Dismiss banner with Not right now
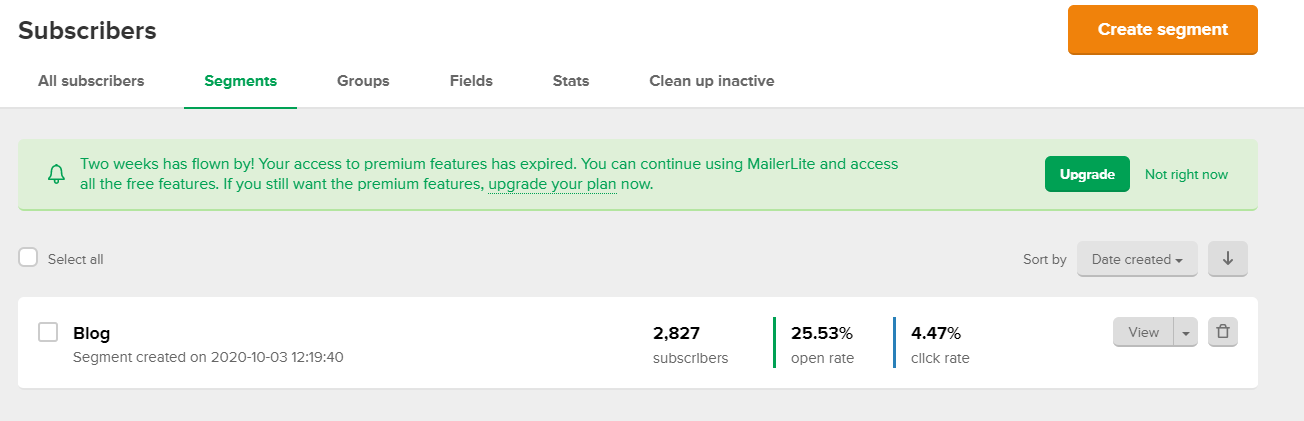The height and width of the screenshot is (421, 1304). pyautogui.click(x=1186, y=174)
